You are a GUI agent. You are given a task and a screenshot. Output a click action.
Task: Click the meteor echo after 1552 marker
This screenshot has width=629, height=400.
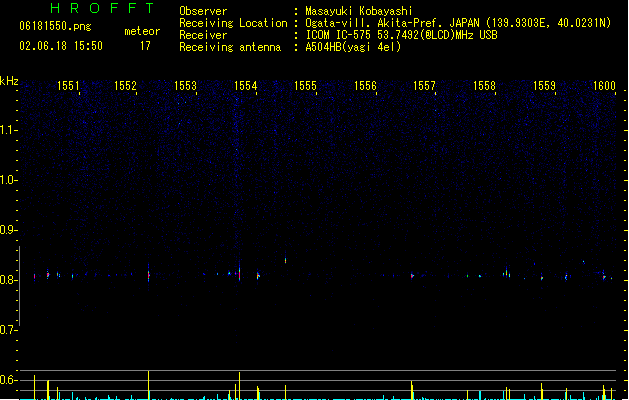[x=149, y=274]
